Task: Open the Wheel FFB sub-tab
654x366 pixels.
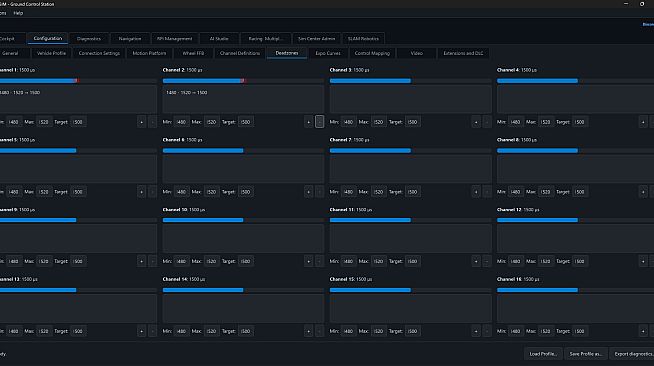Action: tap(193, 53)
